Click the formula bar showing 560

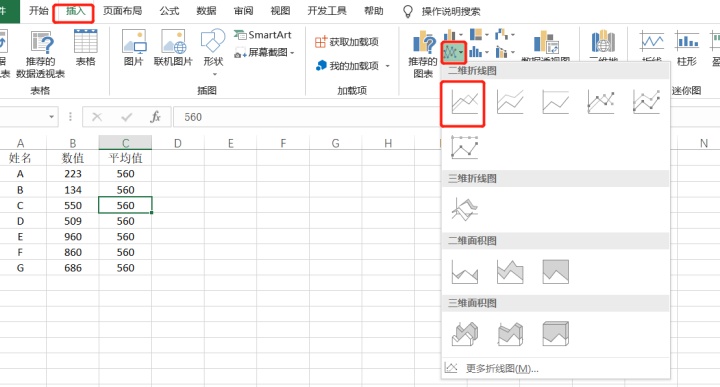click(306, 117)
